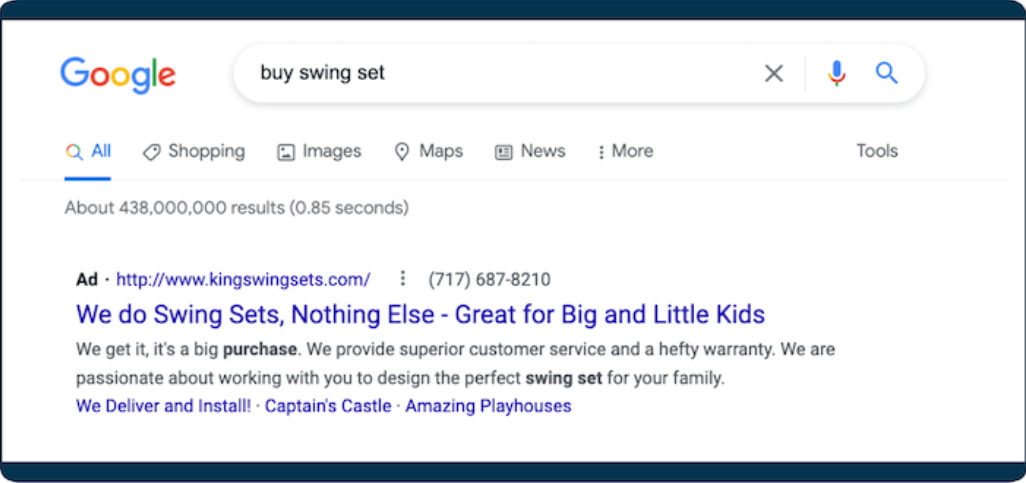
Task: Follow the 'We Deliver and Install!' sitelink
Action: 164,406
